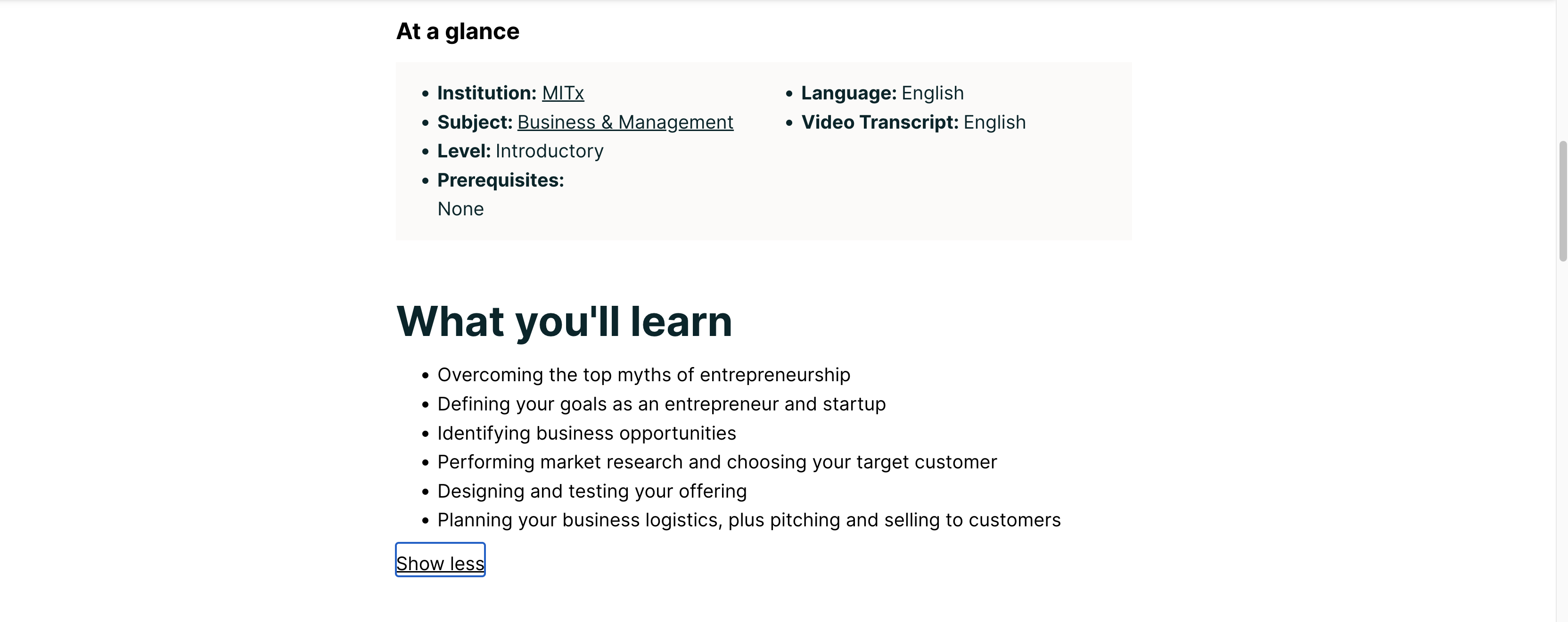Screen dimensions: 1568x622
Task: Click the 'At a glance' heading
Action: [458, 32]
